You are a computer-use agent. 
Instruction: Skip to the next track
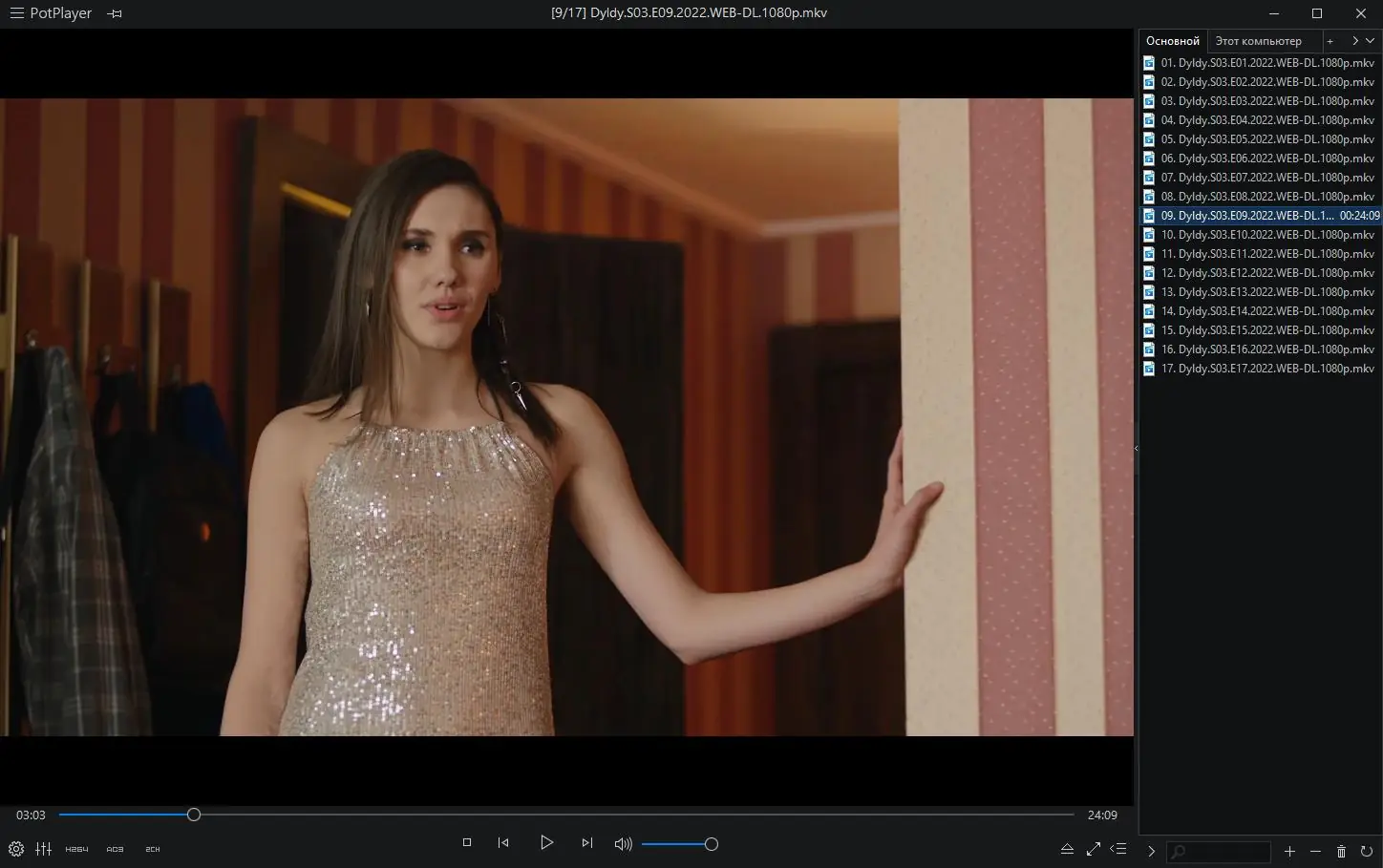587,842
